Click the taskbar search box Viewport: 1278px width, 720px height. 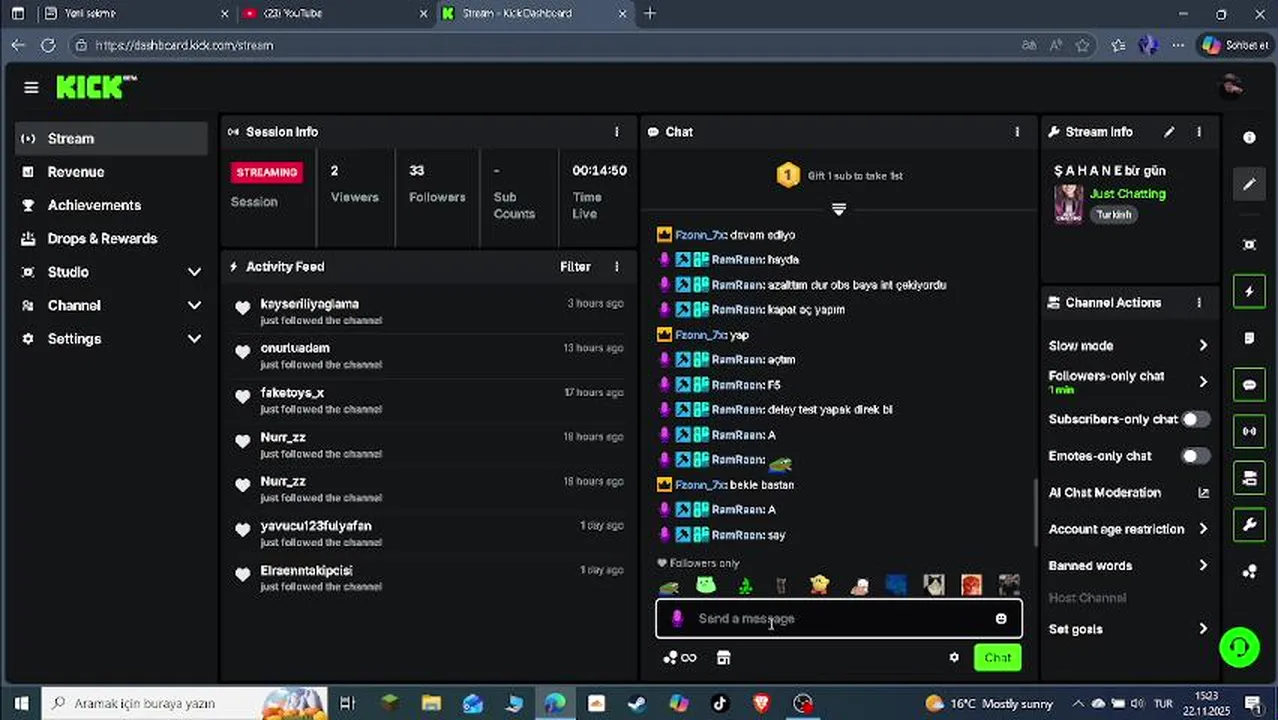pos(184,703)
